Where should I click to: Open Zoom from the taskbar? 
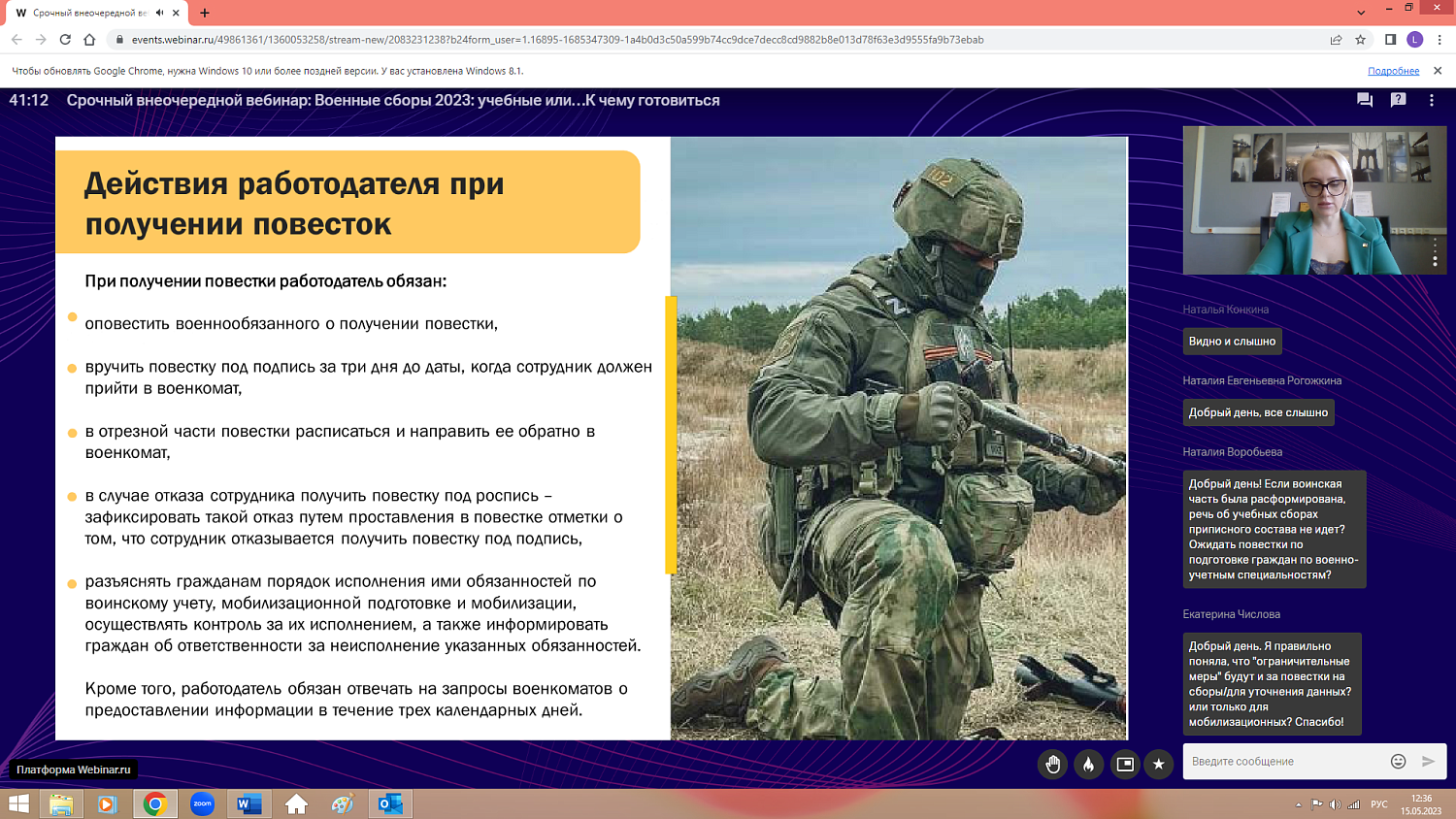pos(202,803)
